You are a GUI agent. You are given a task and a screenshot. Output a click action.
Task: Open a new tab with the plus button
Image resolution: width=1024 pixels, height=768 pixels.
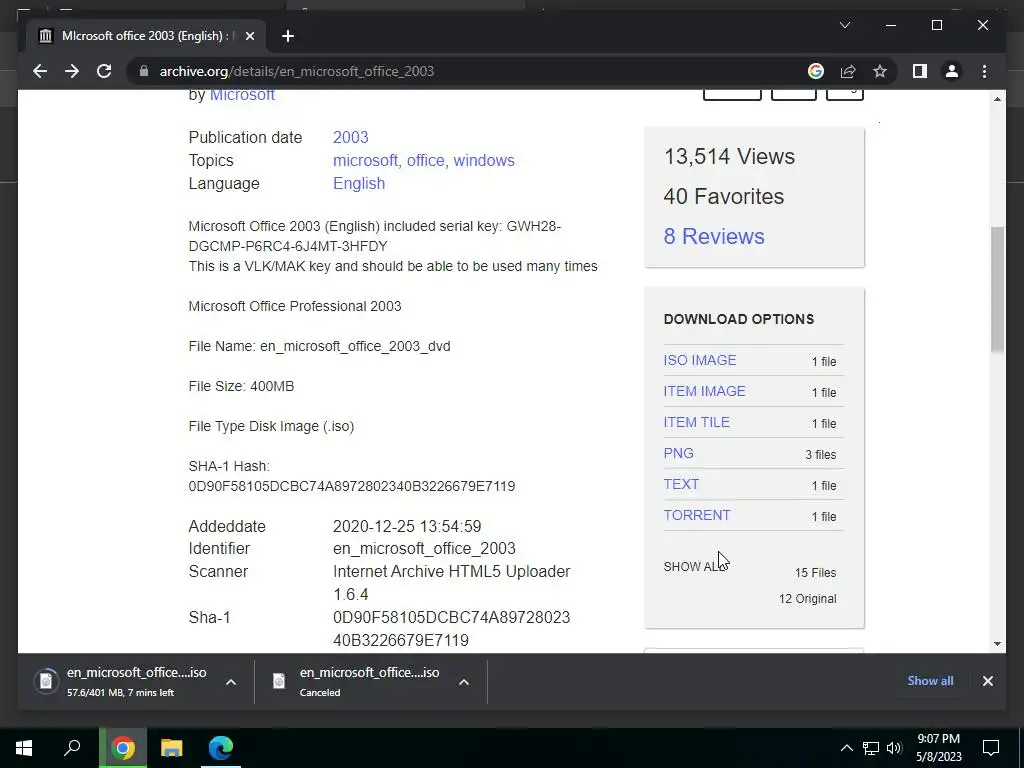(288, 36)
